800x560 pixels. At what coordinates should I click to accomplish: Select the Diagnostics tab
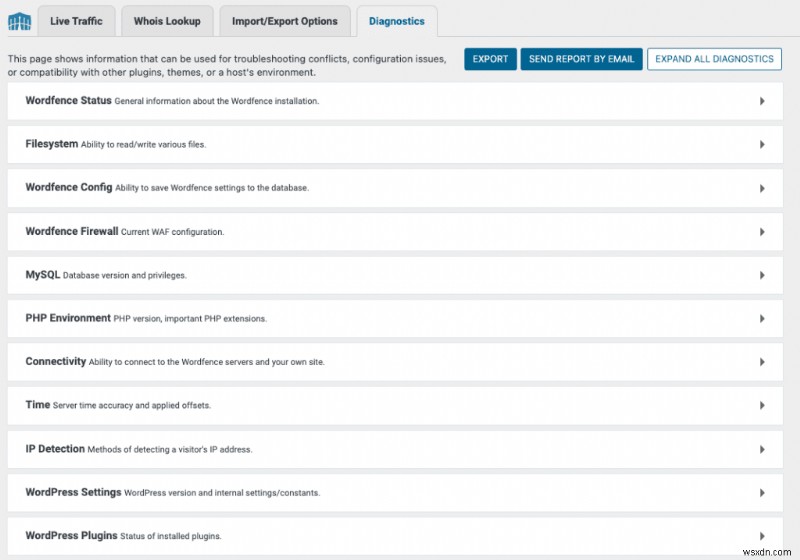(397, 21)
